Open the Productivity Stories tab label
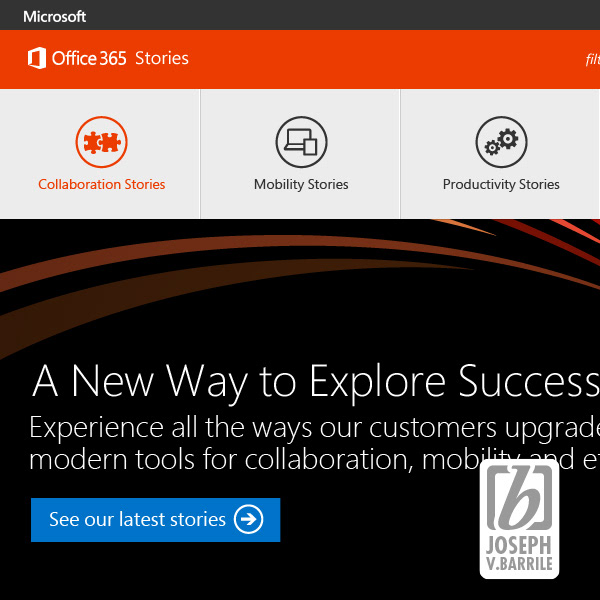The width and height of the screenshot is (600, 600). pyautogui.click(x=501, y=184)
